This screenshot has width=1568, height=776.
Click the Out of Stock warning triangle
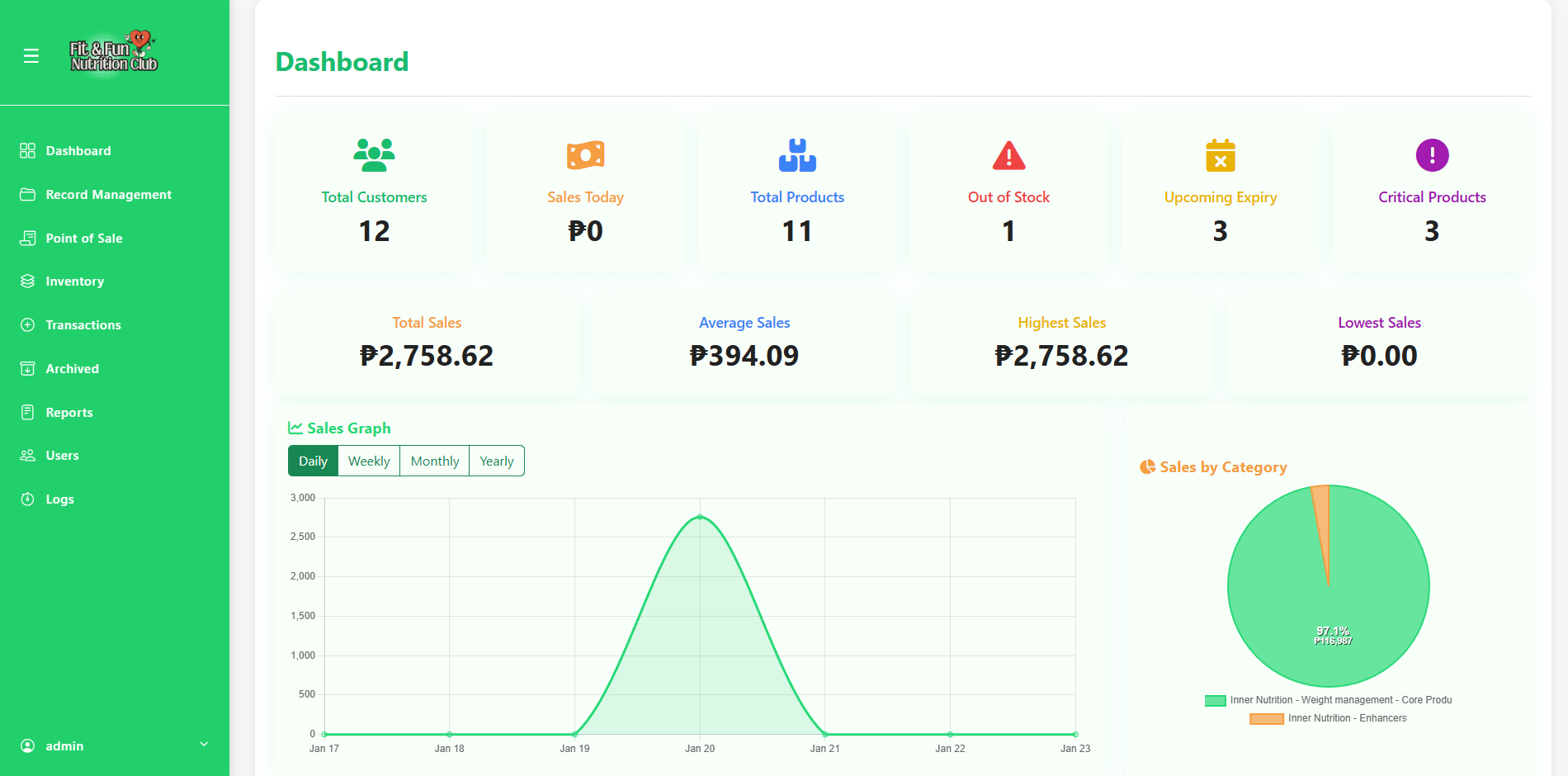[1008, 155]
